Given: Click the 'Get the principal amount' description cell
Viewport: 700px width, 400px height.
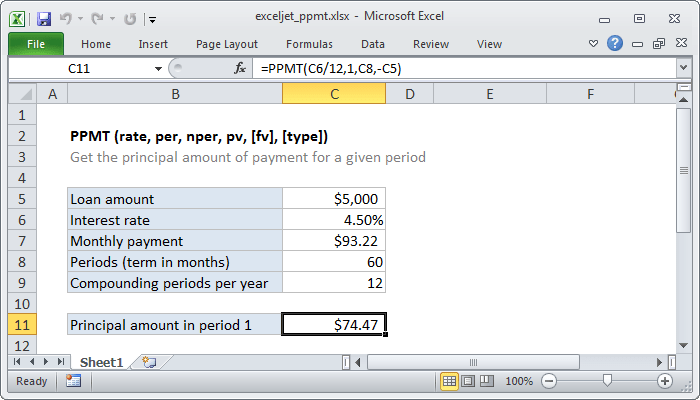Looking at the screenshot, I should click(x=248, y=157).
